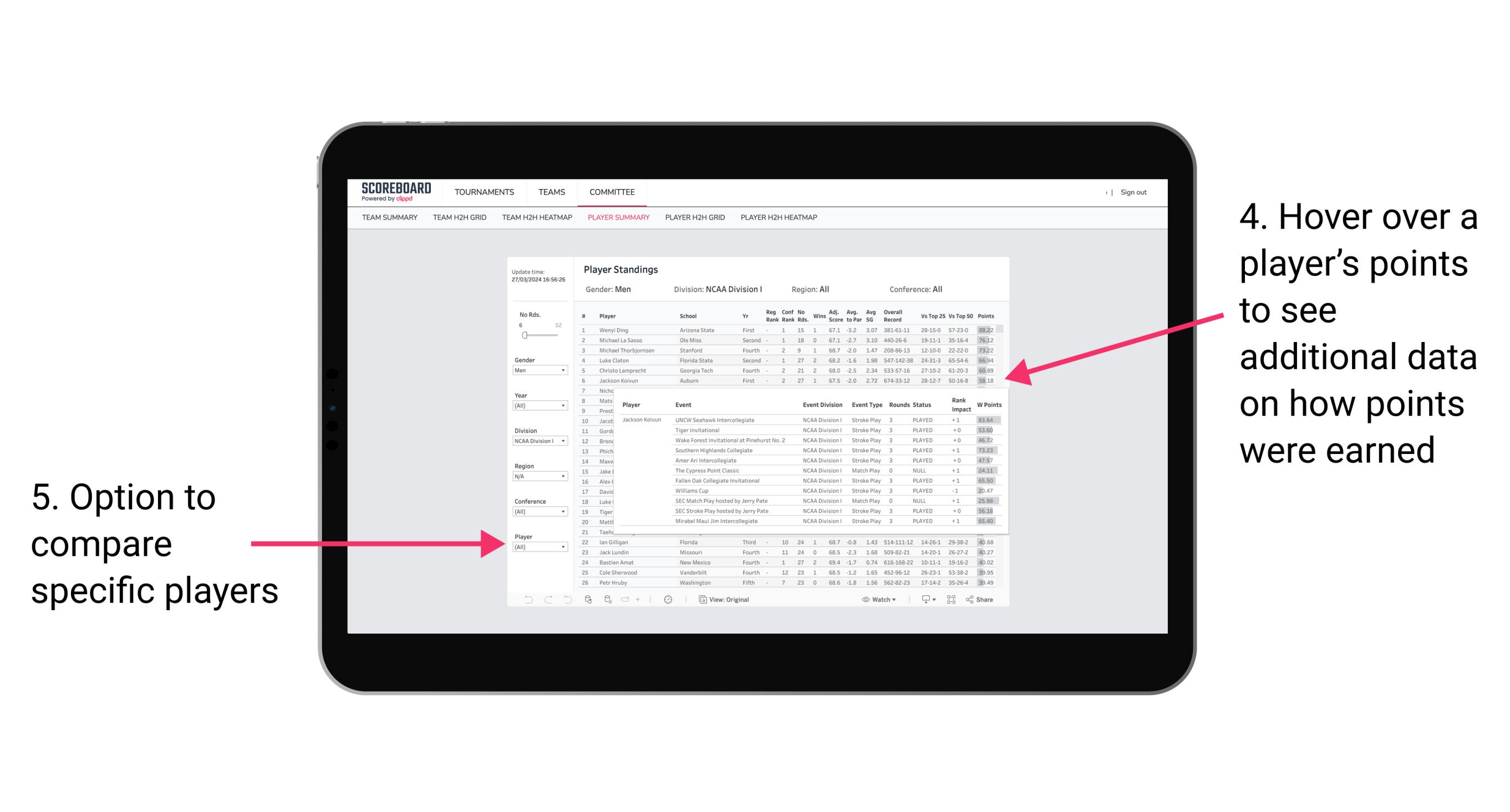
Task: Toggle the Year All filter
Action: pos(539,406)
